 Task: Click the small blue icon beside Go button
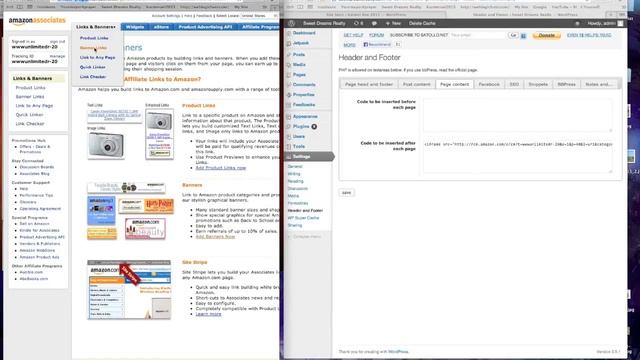click(x=523, y=36)
